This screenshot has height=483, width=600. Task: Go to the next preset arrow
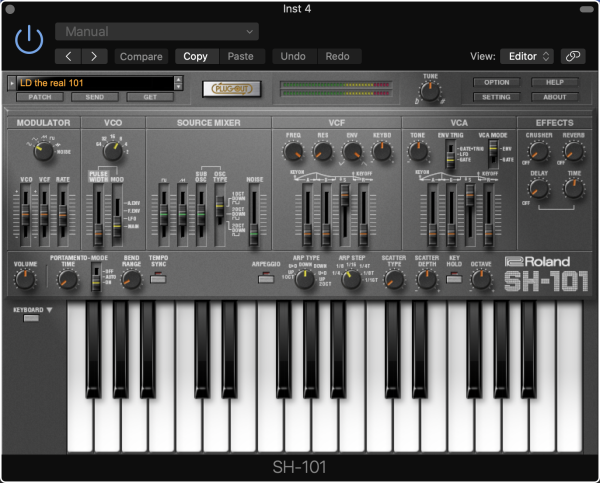[94, 57]
